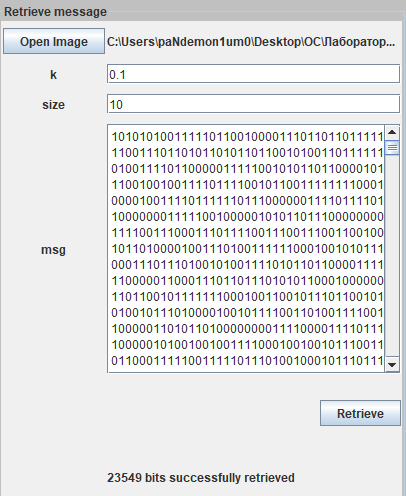Click the image file path C:\Users\paNdemon1um0
Viewport: 406px width, 496px height.
251,42
